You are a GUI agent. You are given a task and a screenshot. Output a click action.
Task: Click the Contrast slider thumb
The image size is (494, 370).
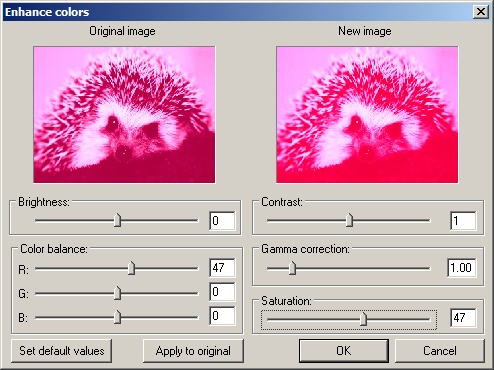pyautogui.click(x=349, y=220)
